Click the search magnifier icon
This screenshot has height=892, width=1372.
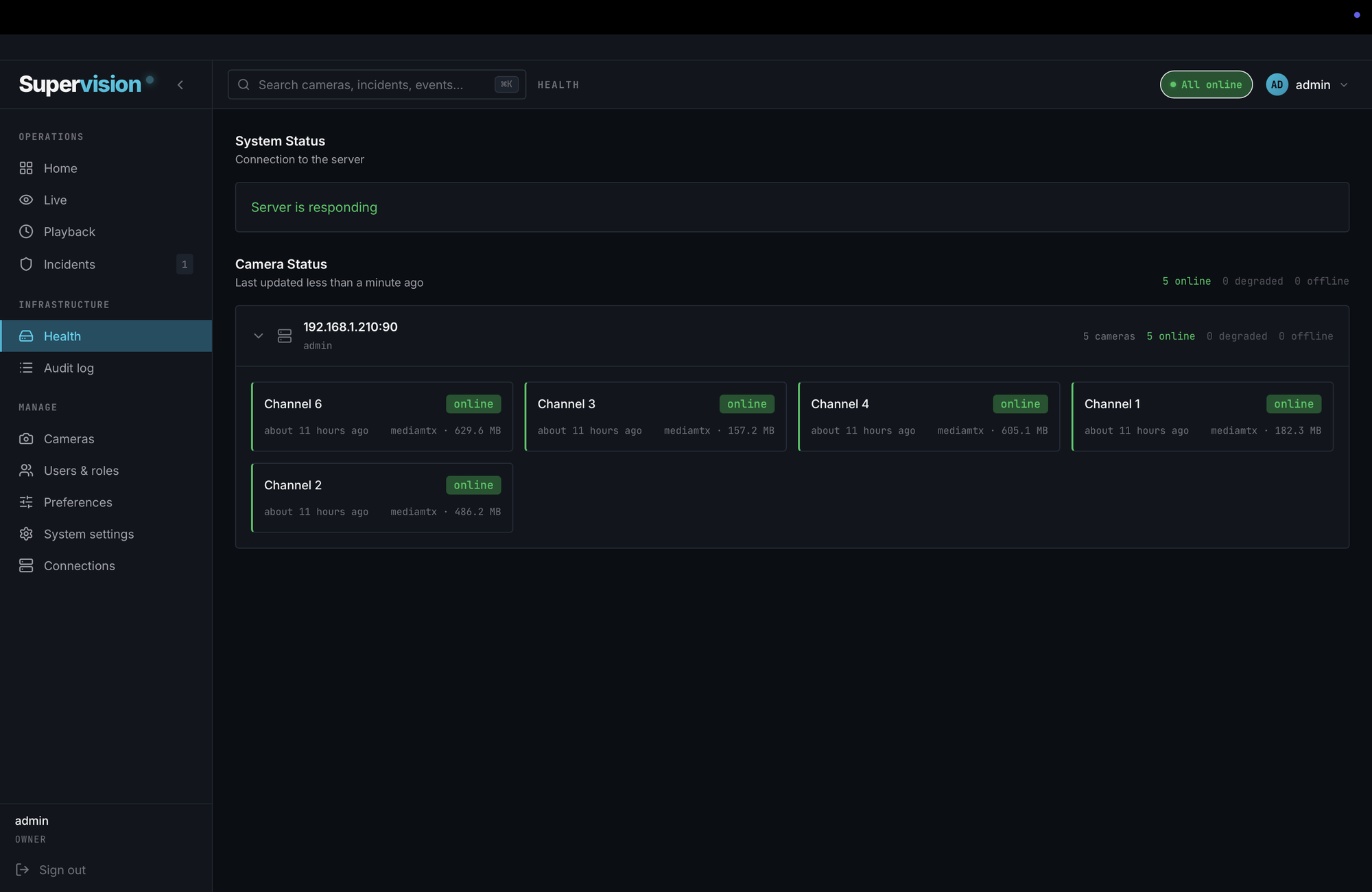click(x=244, y=84)
